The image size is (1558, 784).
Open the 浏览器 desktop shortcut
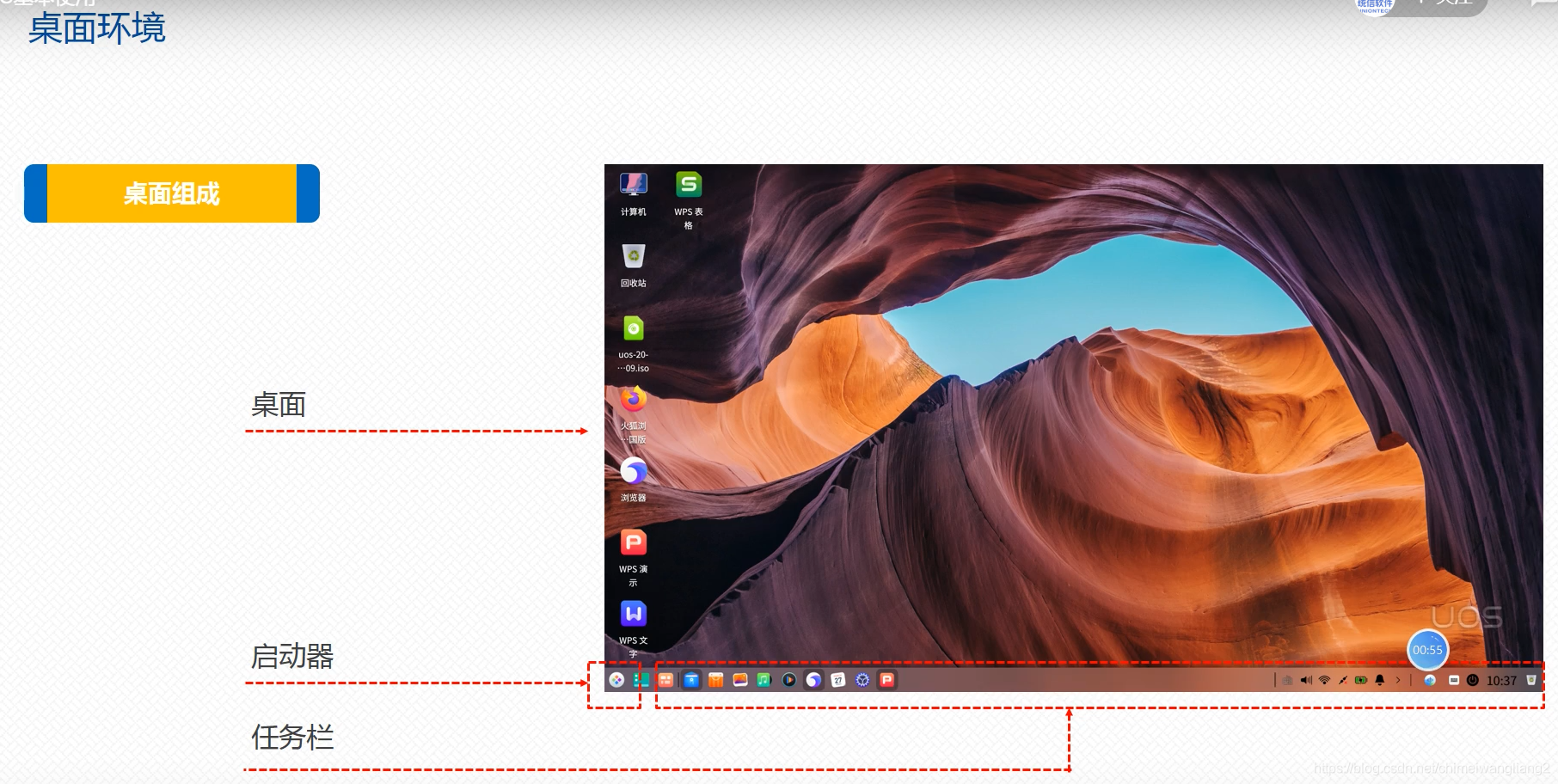(634, 471)
